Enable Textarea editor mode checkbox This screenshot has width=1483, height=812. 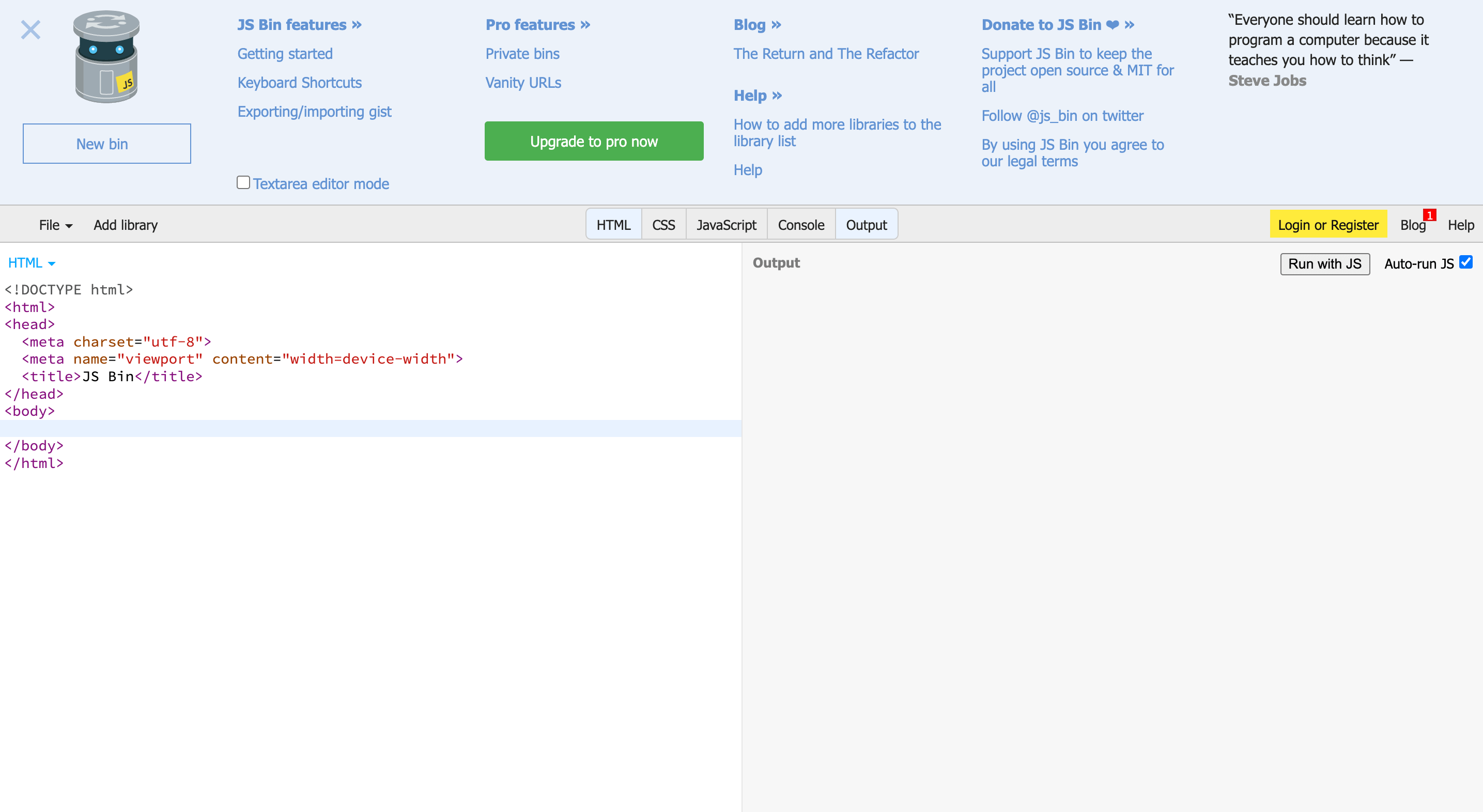pos(243,183)
